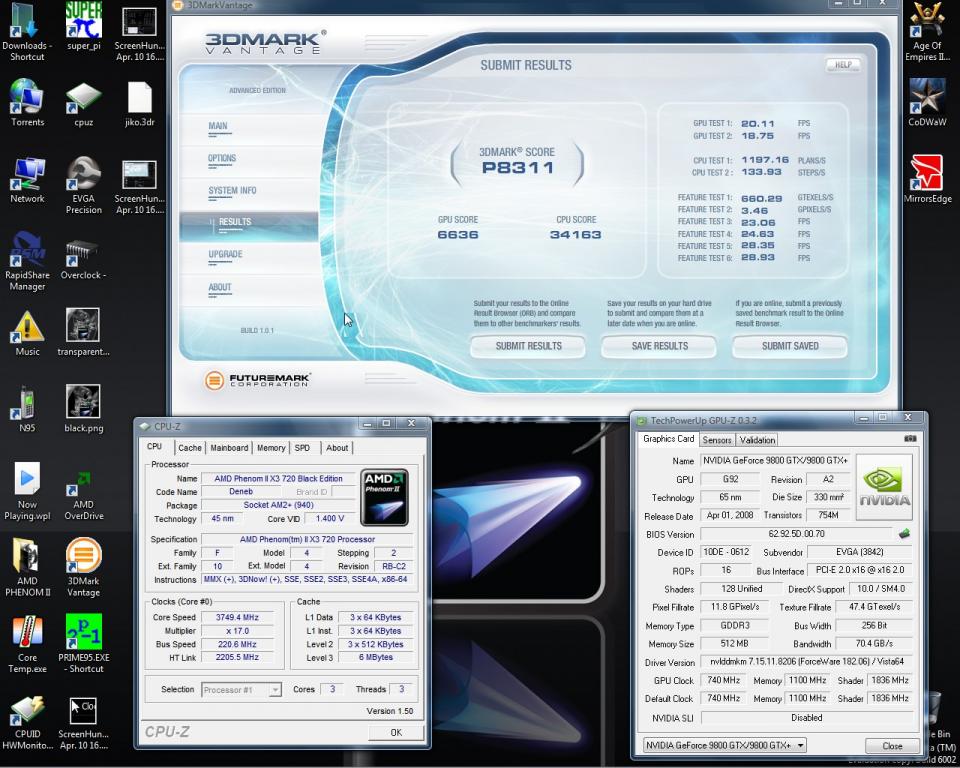Click the BIOS save chip icon
The width and height of the screenshot is (960, 768).
(x=904, y=534)
